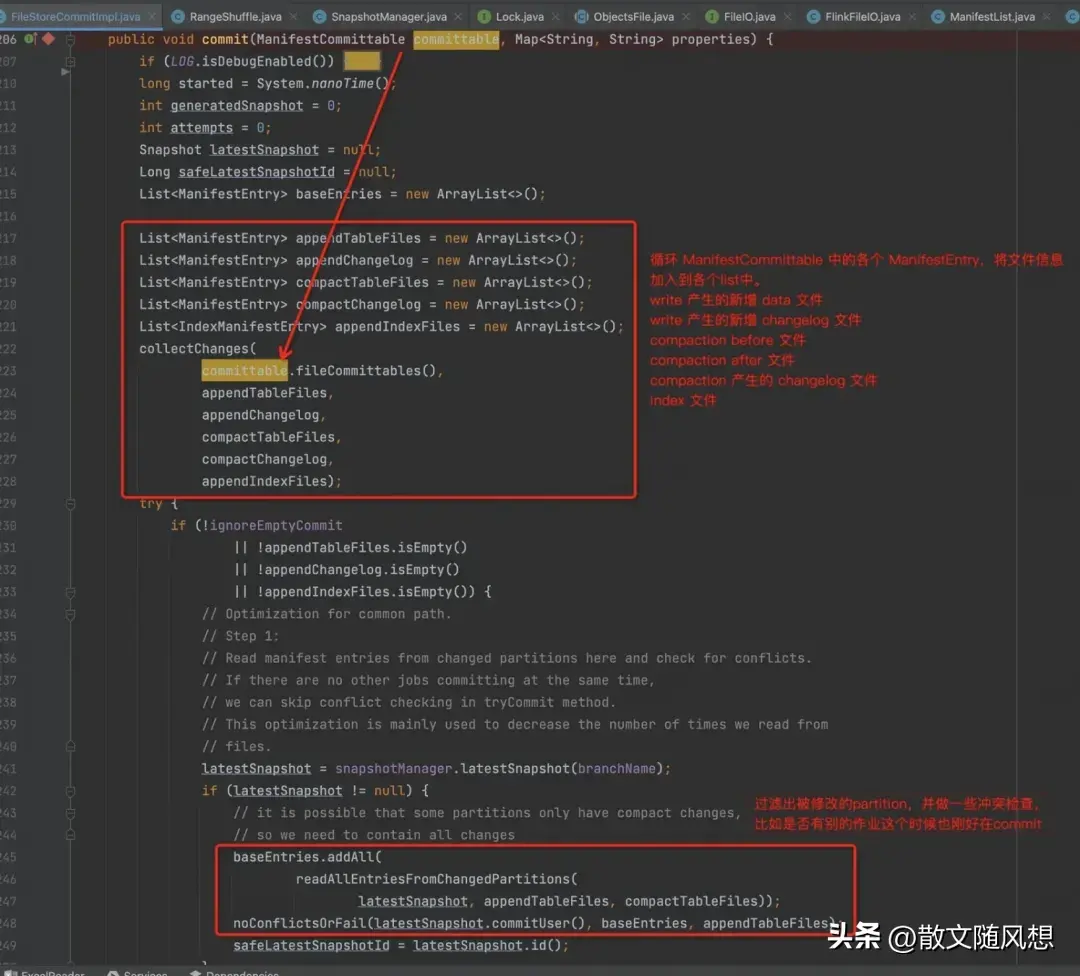Click 'snapshotManager' in the latestSnapshot assignment
The image size is (1080, 976).
coord(393,768)
